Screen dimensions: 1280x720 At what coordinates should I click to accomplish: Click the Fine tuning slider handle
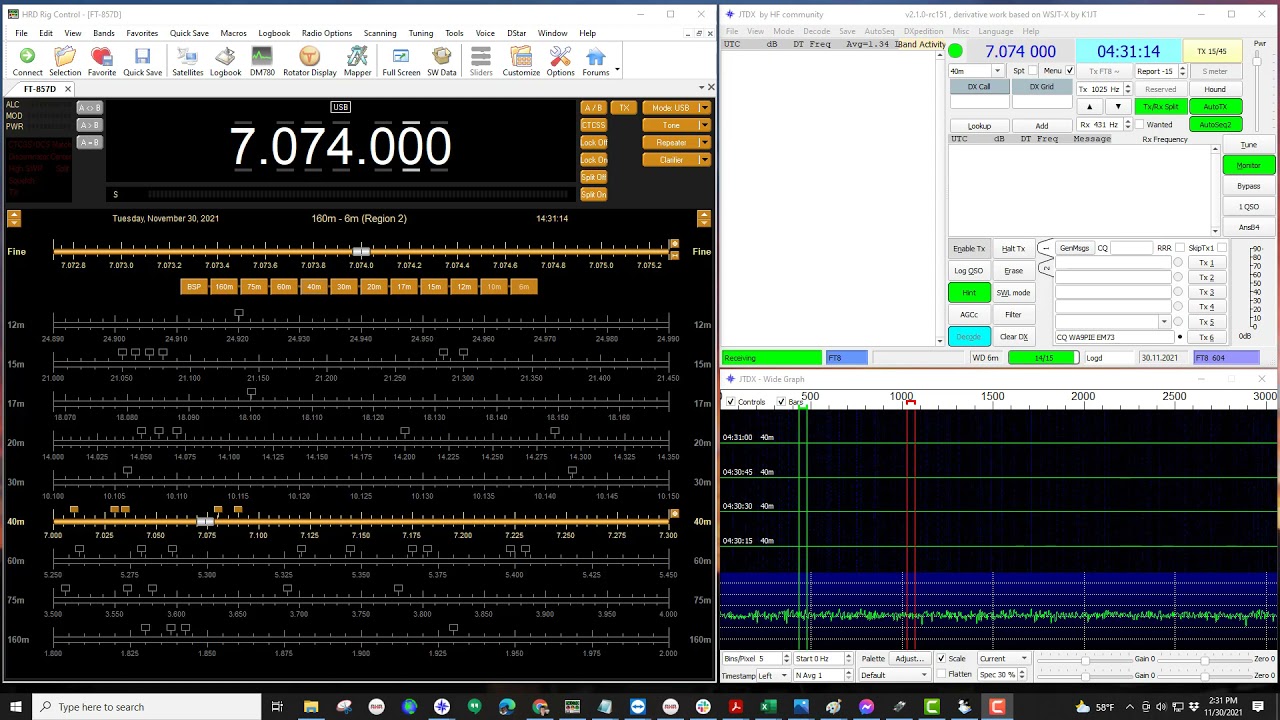[x=362, y=251]
